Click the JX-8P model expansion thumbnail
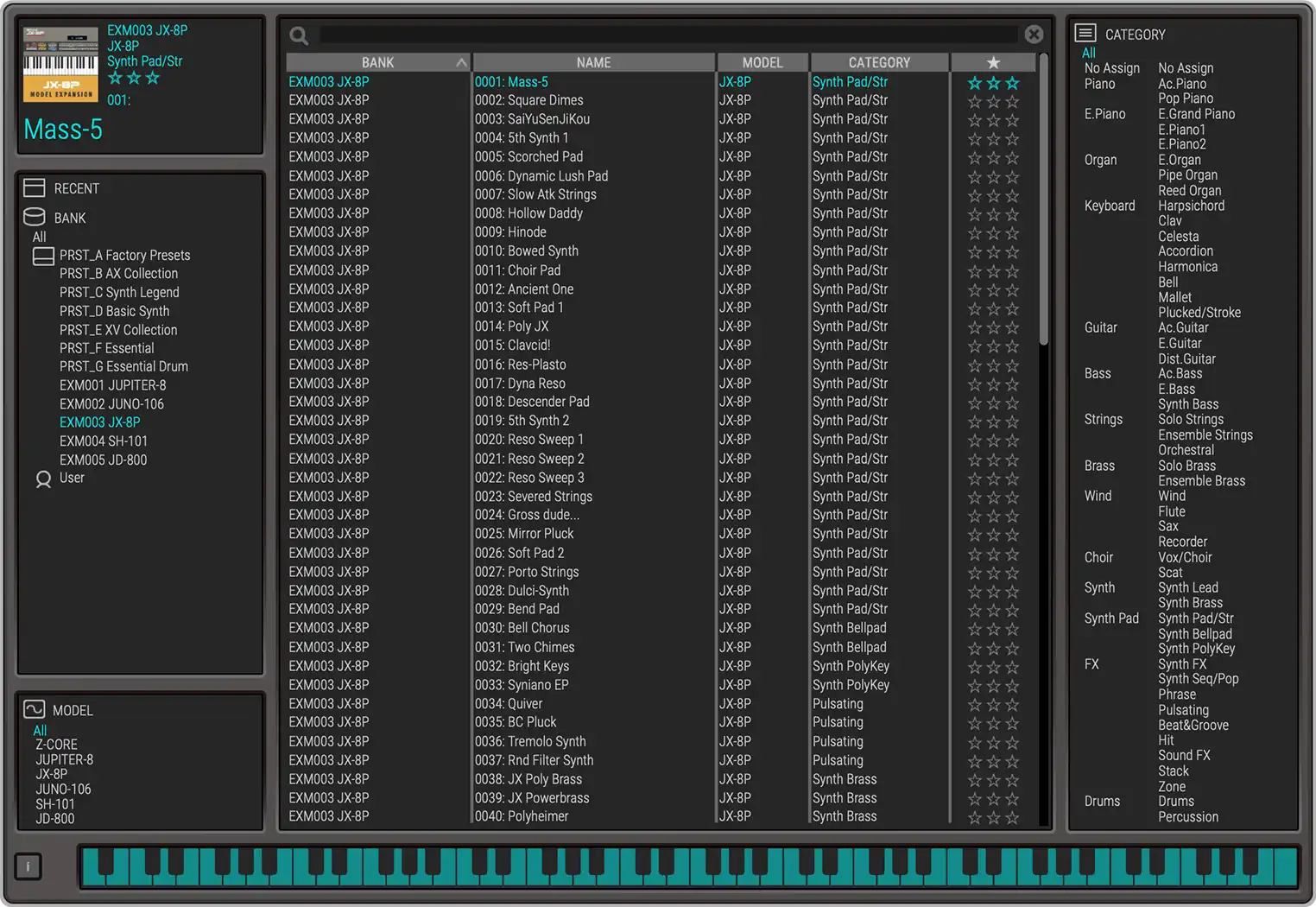This screenshot has height=907, width=1316. pyautogui.click(x=60, y=65)
